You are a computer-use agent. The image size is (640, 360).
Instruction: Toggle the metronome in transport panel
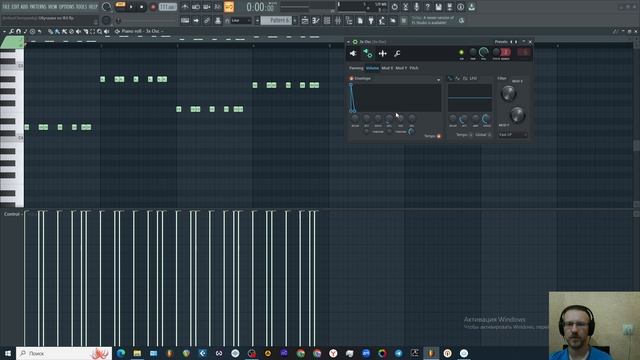[x=185, y=7]
